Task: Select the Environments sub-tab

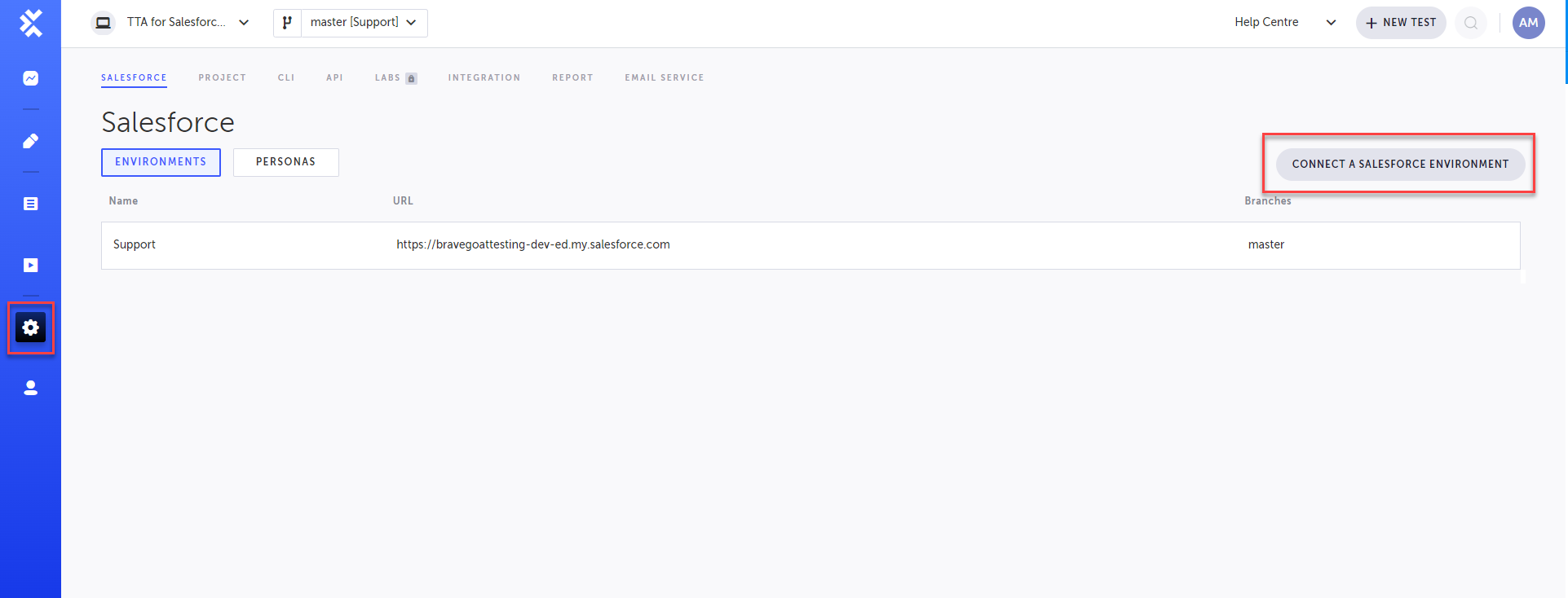Action: (161, 162)
